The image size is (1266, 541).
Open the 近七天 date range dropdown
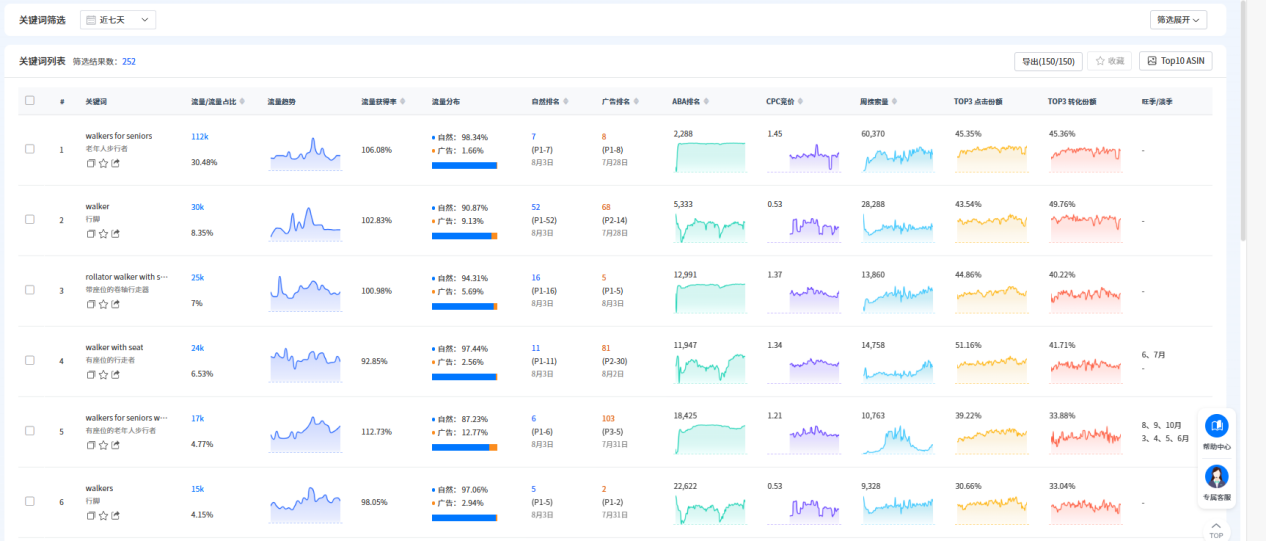point(118,20)
